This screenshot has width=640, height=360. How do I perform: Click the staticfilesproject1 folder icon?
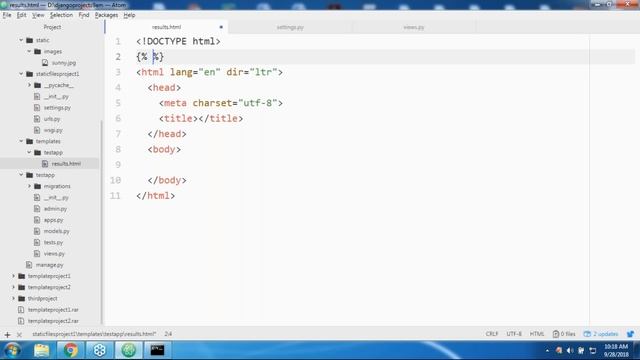pyautogui.click(x=29, y=74)
